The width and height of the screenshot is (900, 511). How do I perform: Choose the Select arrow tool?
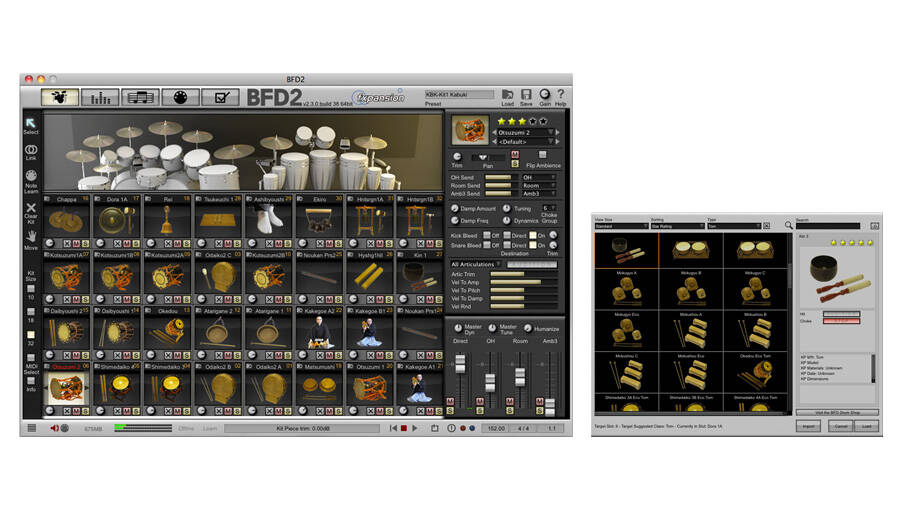[31, 123]
